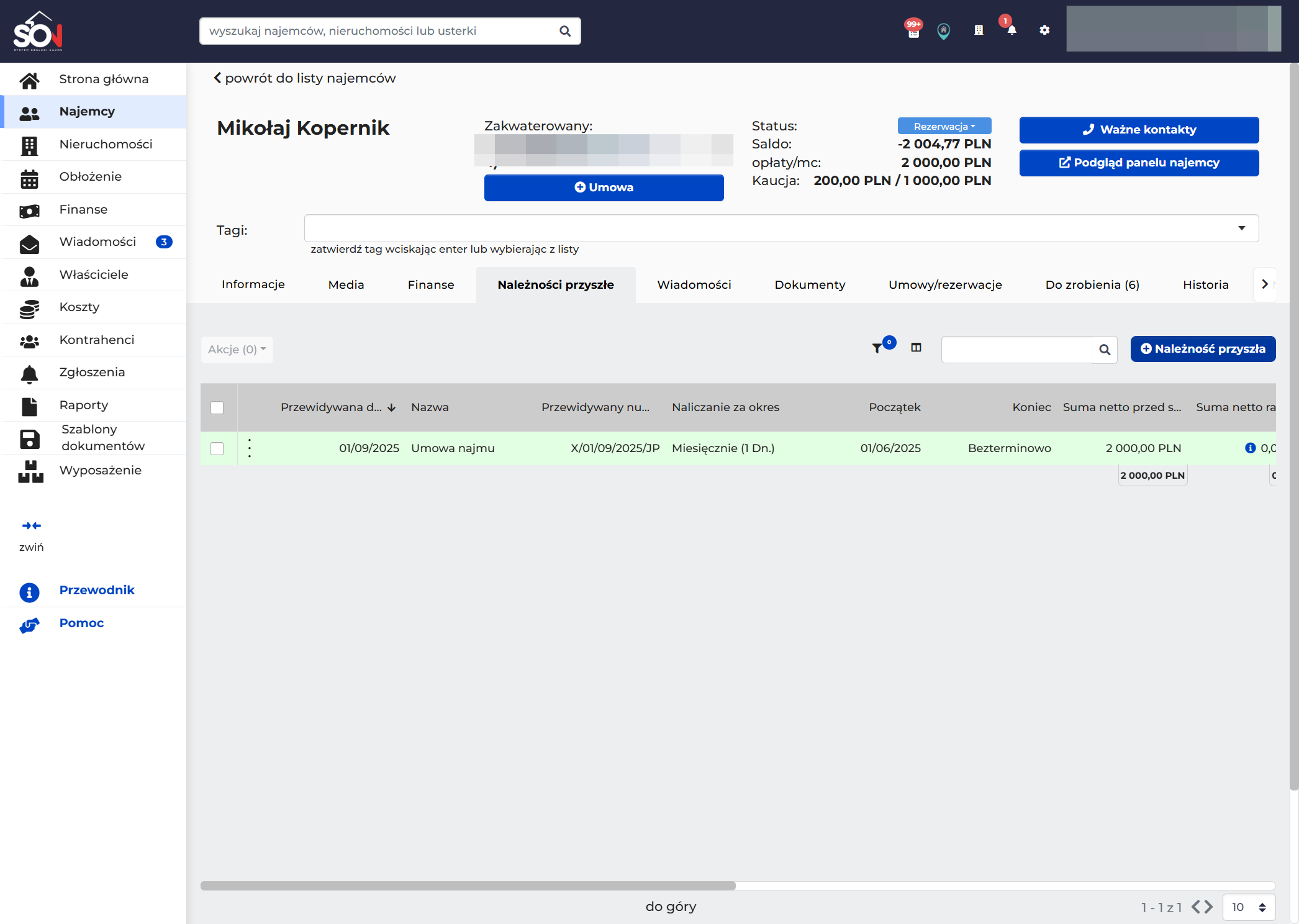Open the Finanse money icon
This screenshot has height=924, width=1299.
(29, 211)
